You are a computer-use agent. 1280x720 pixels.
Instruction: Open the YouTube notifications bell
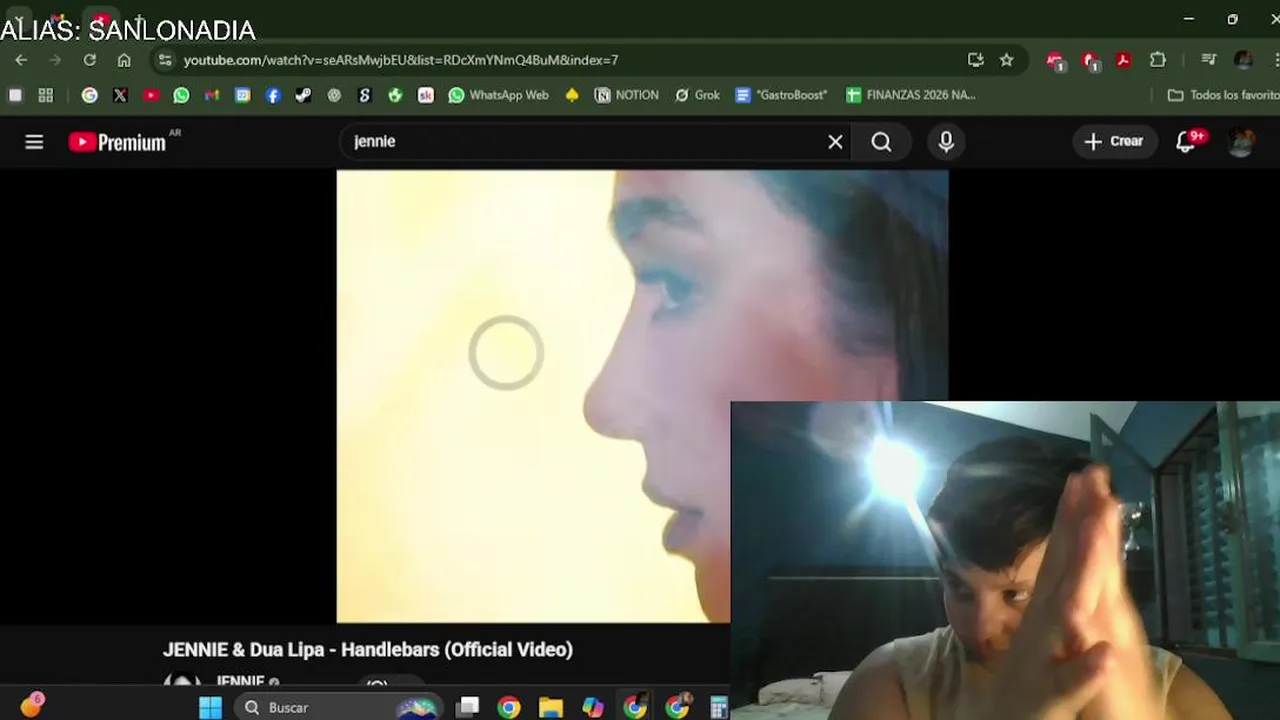1186,142
